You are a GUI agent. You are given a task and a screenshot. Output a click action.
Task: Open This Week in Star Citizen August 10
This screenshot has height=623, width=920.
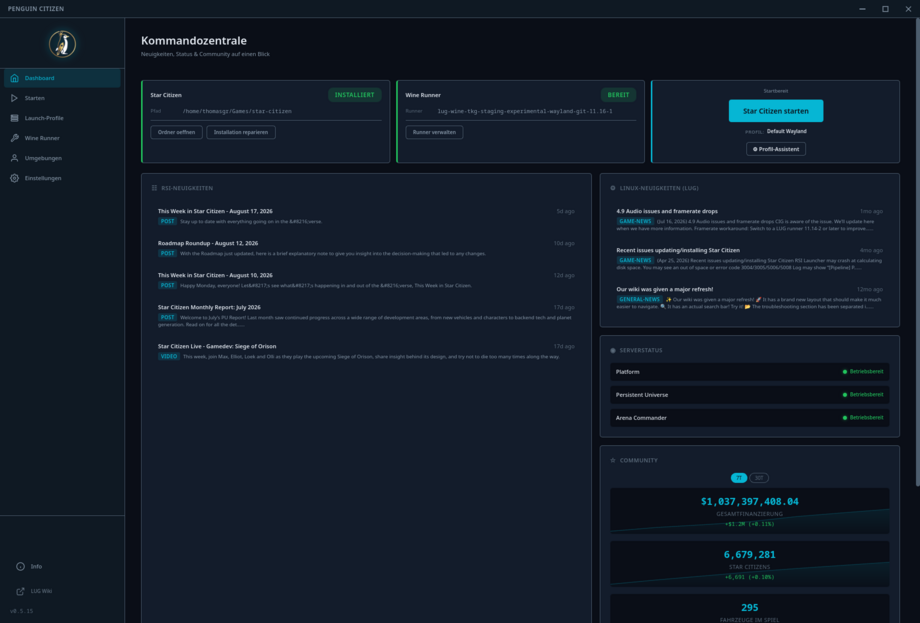[366, 280]
